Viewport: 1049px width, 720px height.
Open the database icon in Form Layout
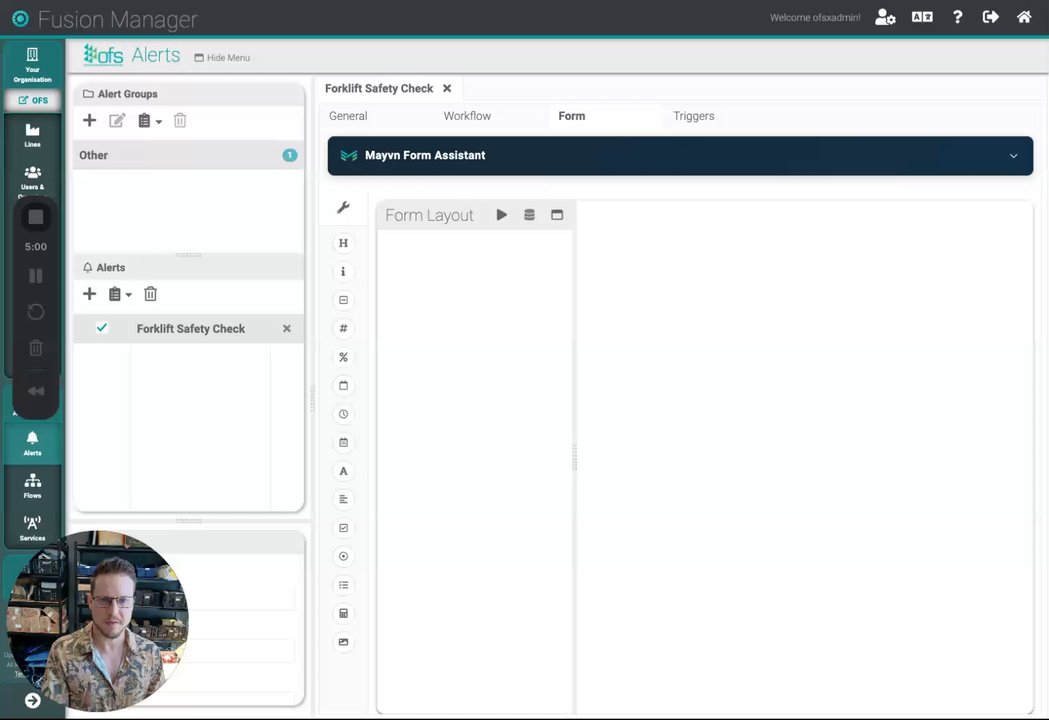[529, 215]
